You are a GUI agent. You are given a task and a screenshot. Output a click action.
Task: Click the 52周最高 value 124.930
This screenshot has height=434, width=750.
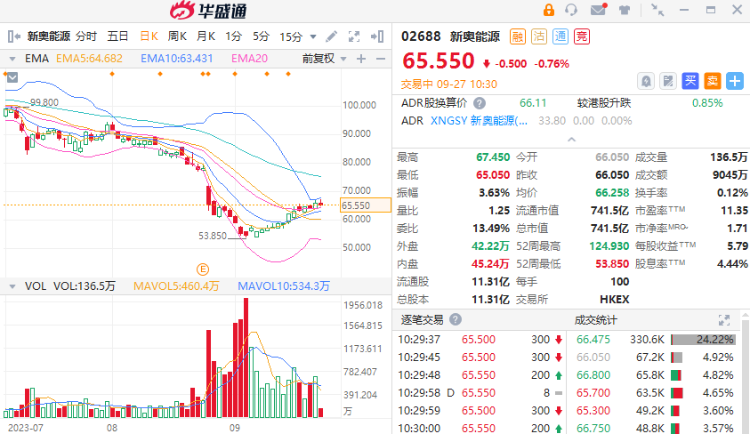click(609, 246)
